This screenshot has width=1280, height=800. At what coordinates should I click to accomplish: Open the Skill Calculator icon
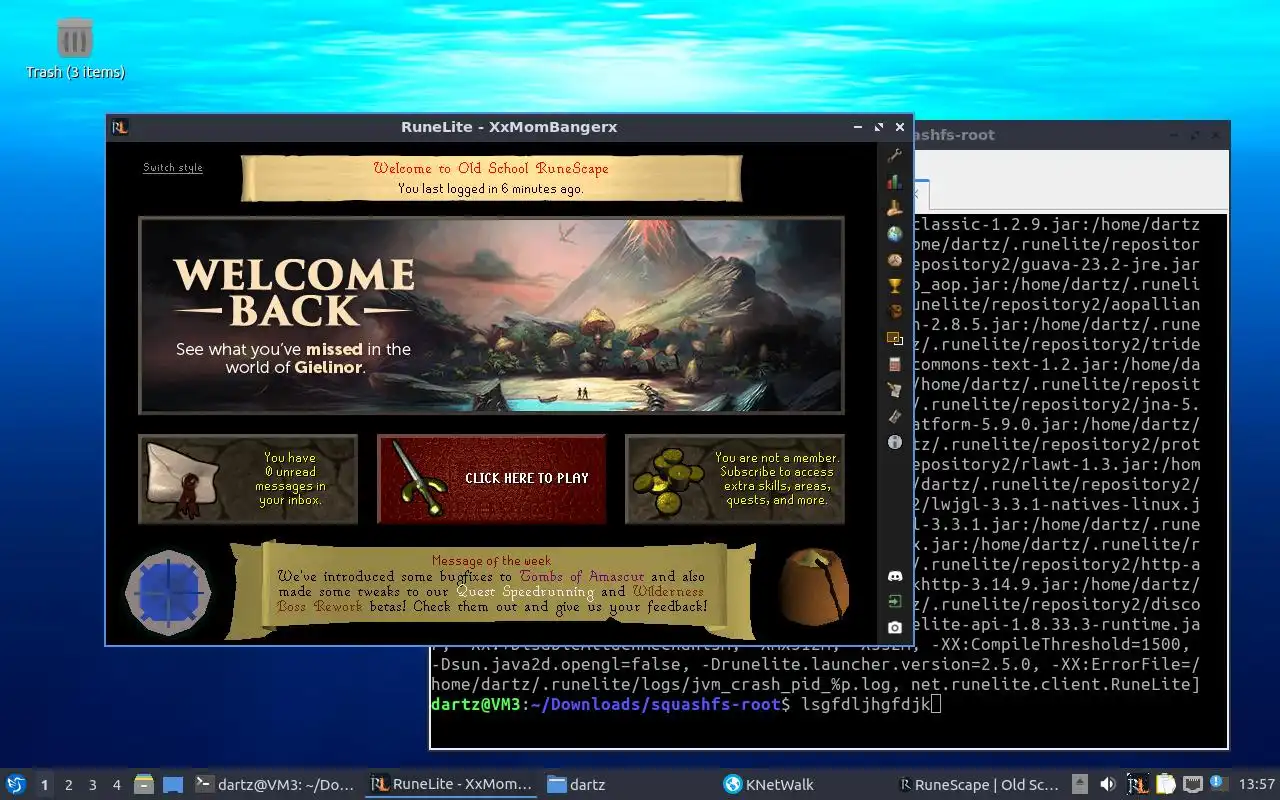point(894,364)
